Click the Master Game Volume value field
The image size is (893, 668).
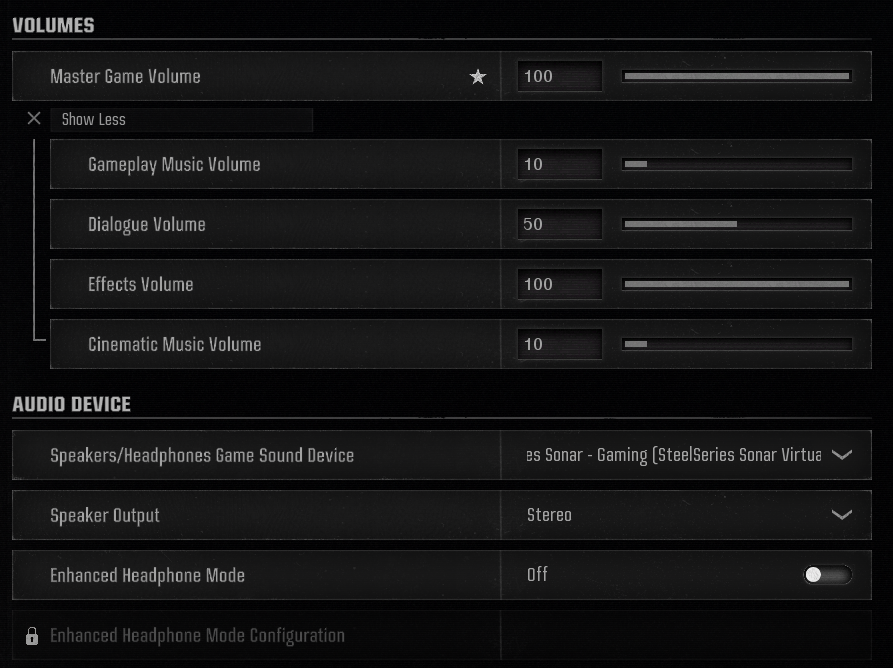(x=559, y=76)
